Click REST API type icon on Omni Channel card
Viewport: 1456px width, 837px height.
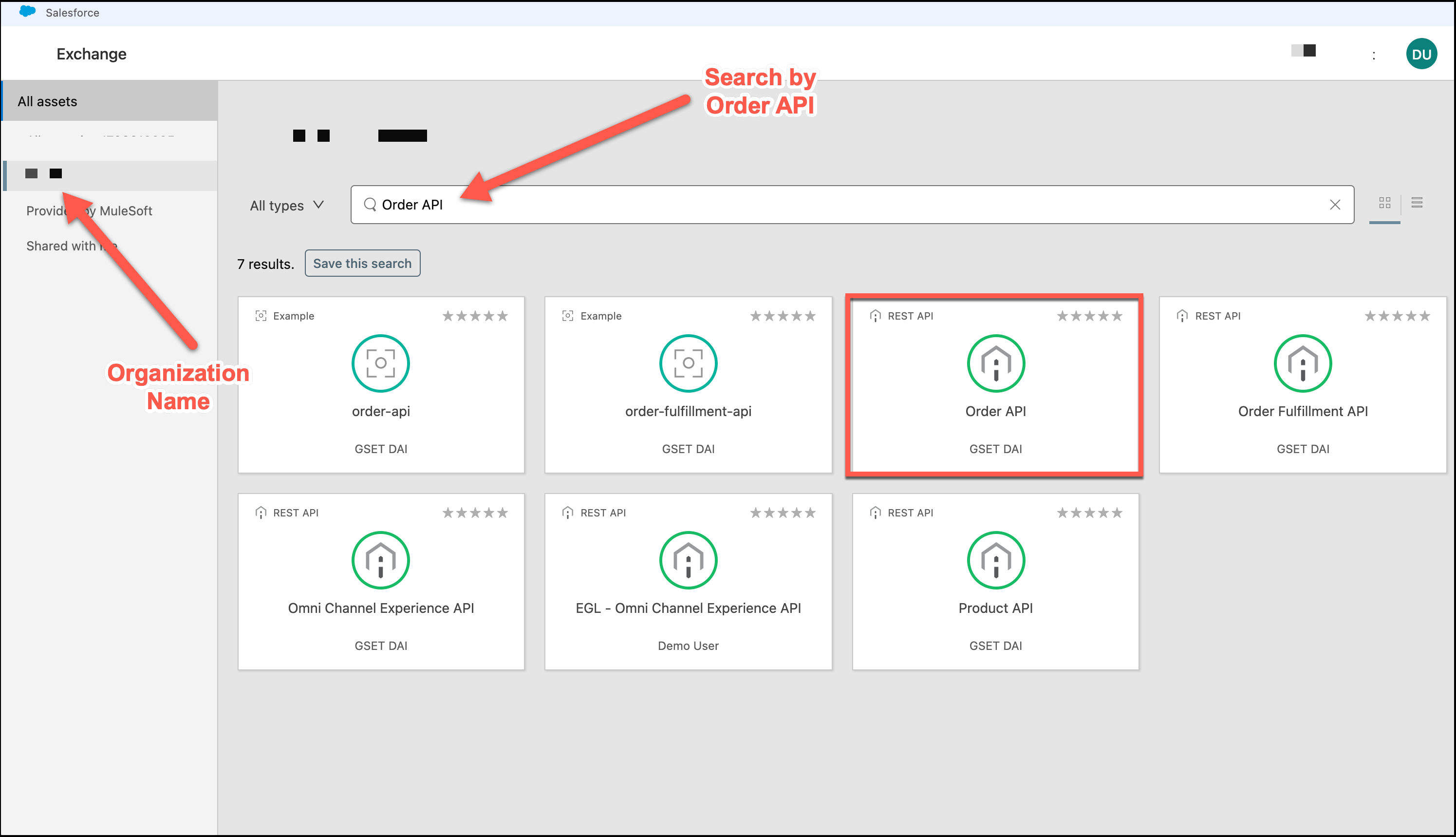(261, 512)
